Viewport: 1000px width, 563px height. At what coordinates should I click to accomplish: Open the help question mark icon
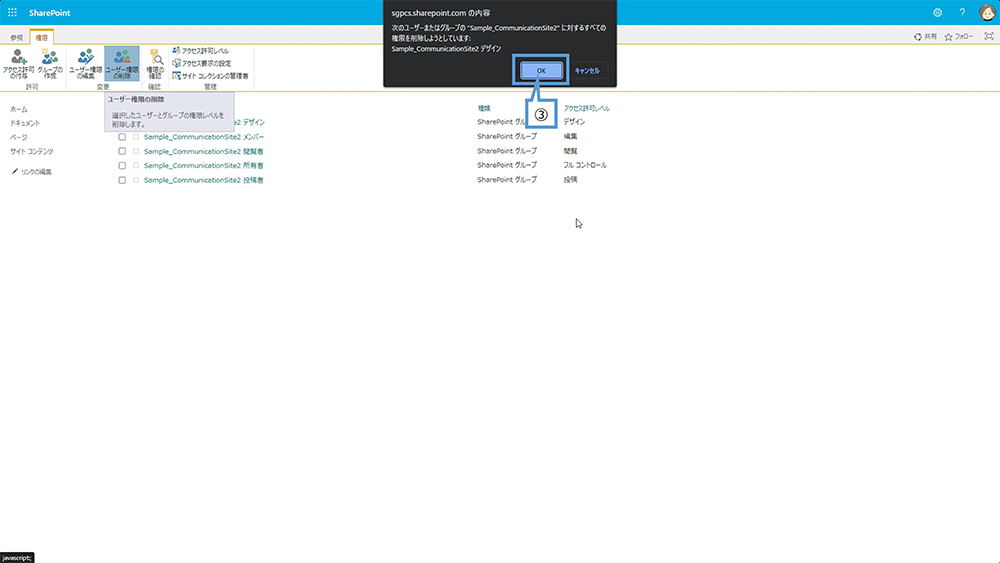point(962,12)
